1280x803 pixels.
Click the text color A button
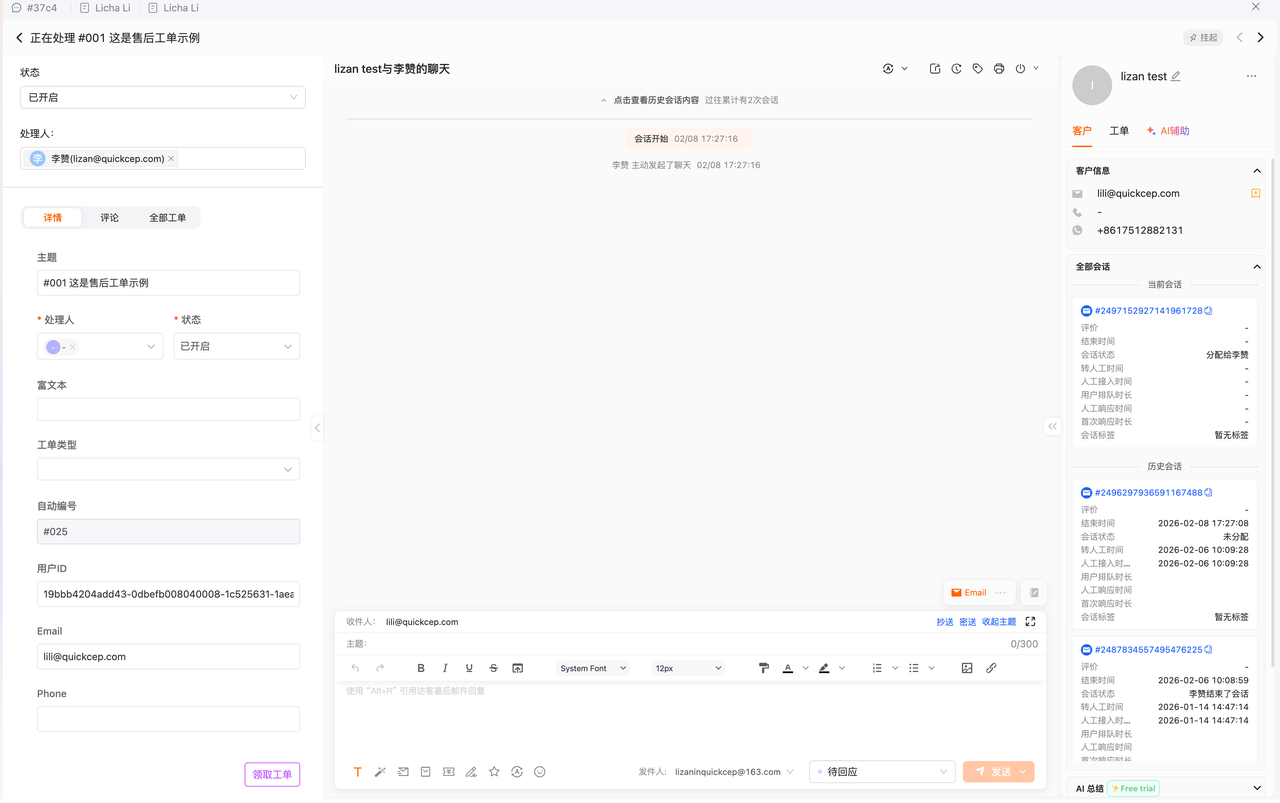click(788, 668)
